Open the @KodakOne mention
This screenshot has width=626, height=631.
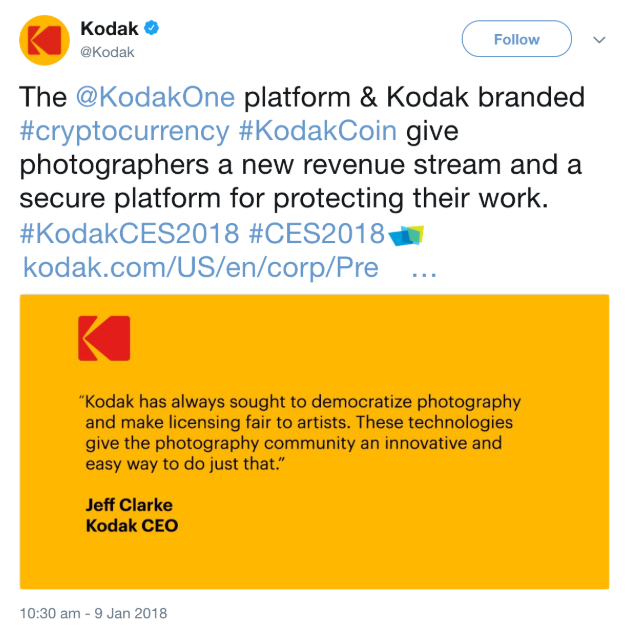pyautogui.click(x=155, y=97)
